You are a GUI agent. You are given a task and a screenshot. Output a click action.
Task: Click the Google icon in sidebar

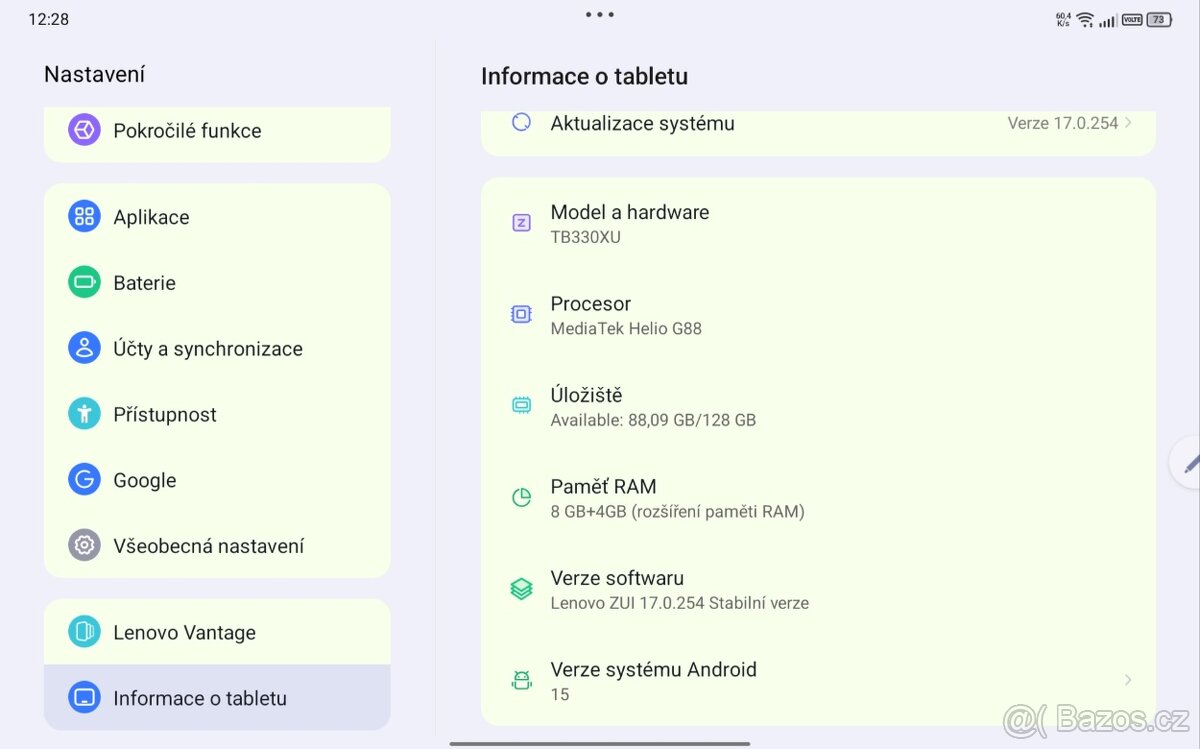coord(84,480)
